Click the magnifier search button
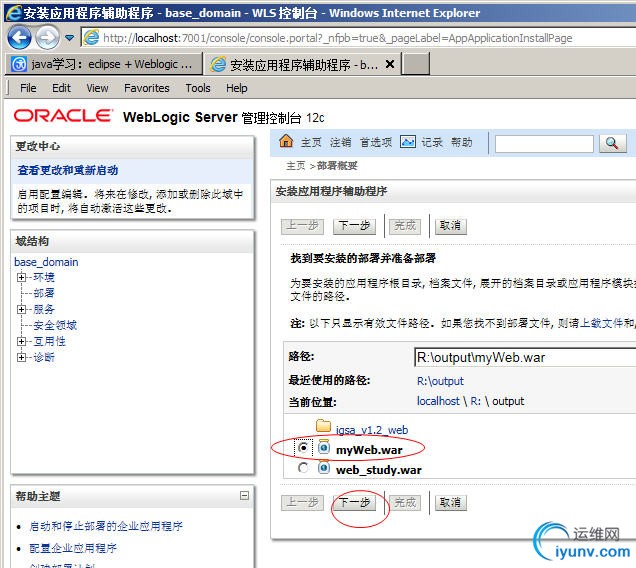Screen dimensions: 636x568 pyautogui.click(x=612, y=143)
